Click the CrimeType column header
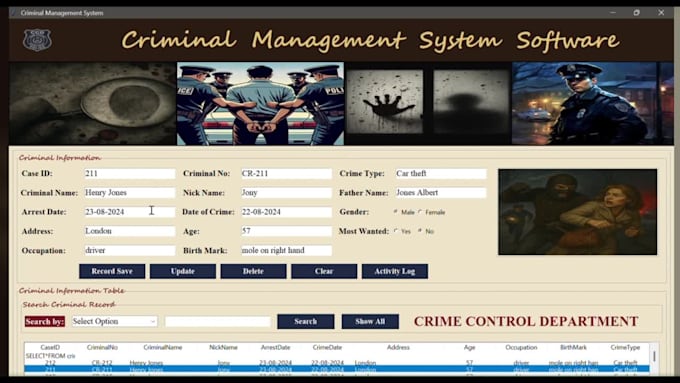Viewport: 680px width, 383px height. click(x=625, y=347)
